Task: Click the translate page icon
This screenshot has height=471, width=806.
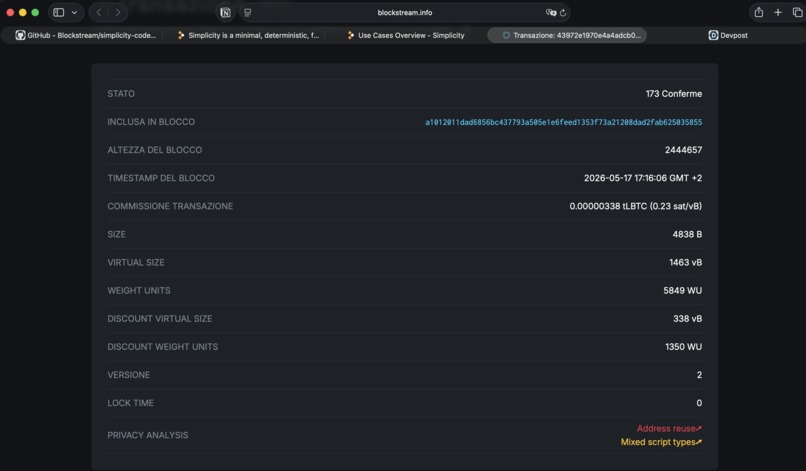Action: click(551, 13)
